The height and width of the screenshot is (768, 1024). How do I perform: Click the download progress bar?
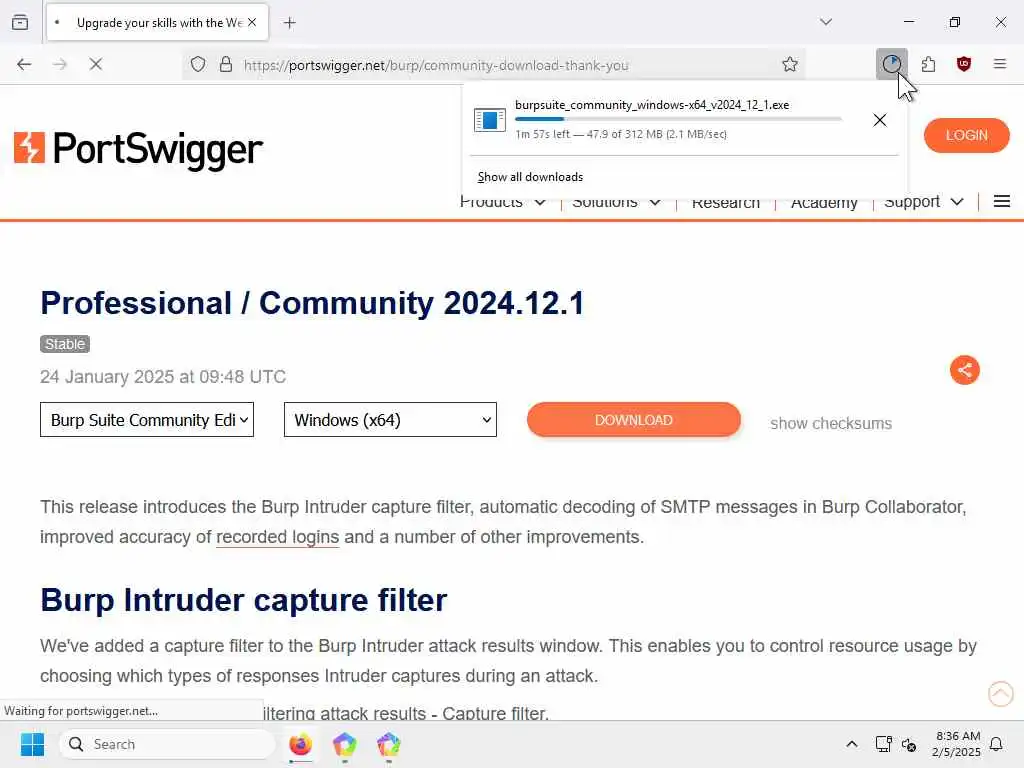coord(678,119)
